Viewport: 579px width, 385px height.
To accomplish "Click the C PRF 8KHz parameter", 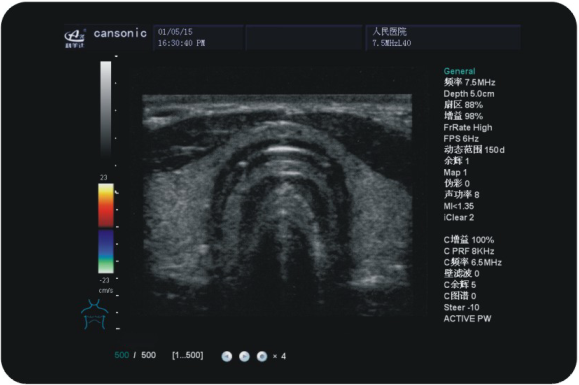I will coord(469,251).
